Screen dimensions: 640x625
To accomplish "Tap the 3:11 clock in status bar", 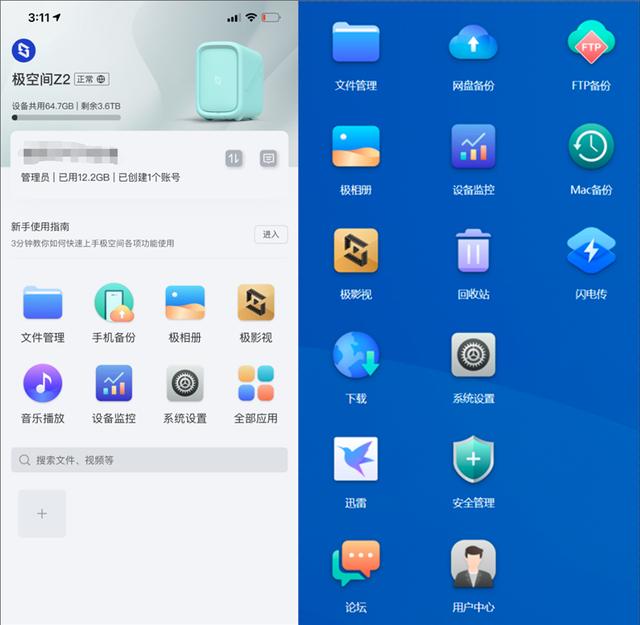I will coord(39,18).
